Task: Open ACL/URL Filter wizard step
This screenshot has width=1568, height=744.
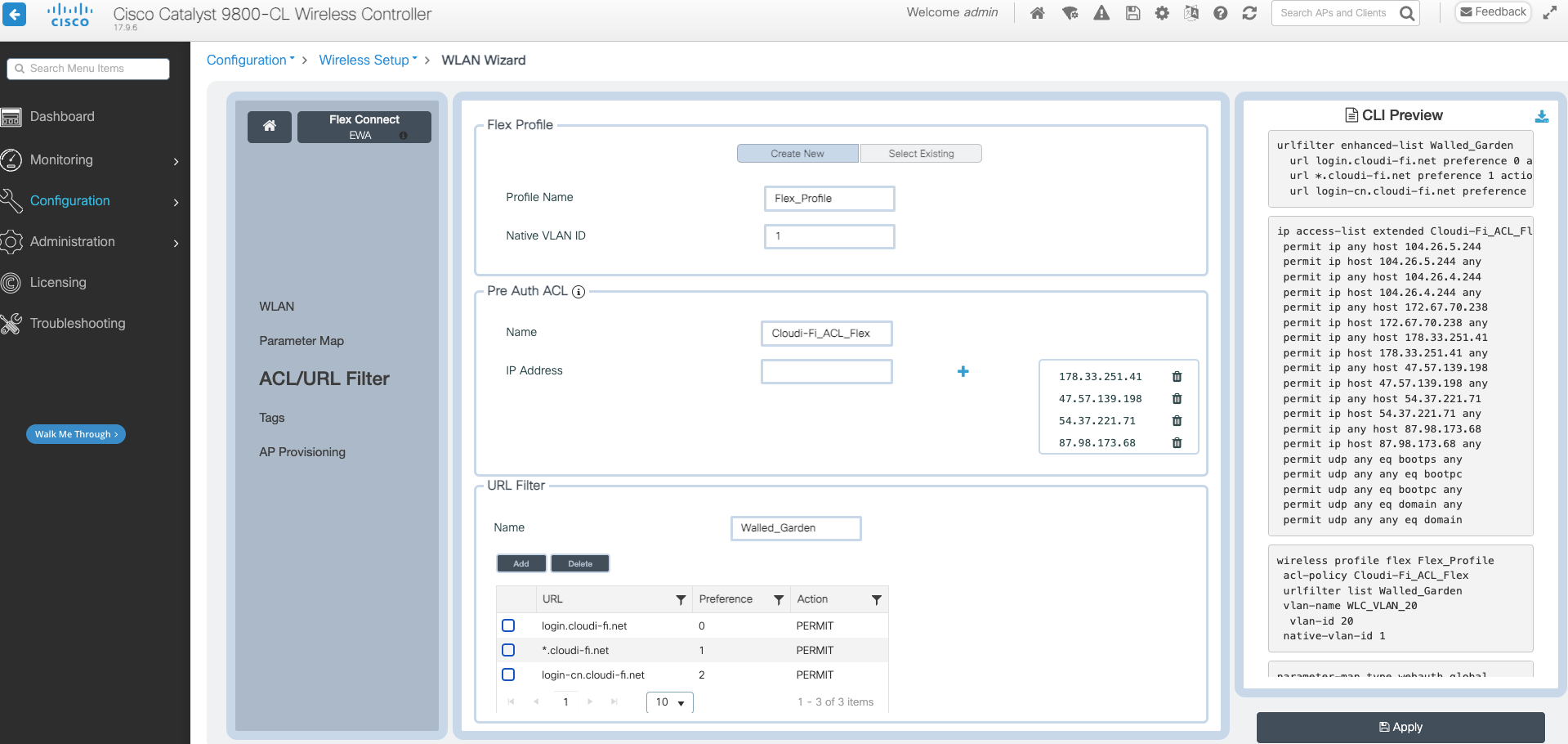Action: click(x=324, y=379)
